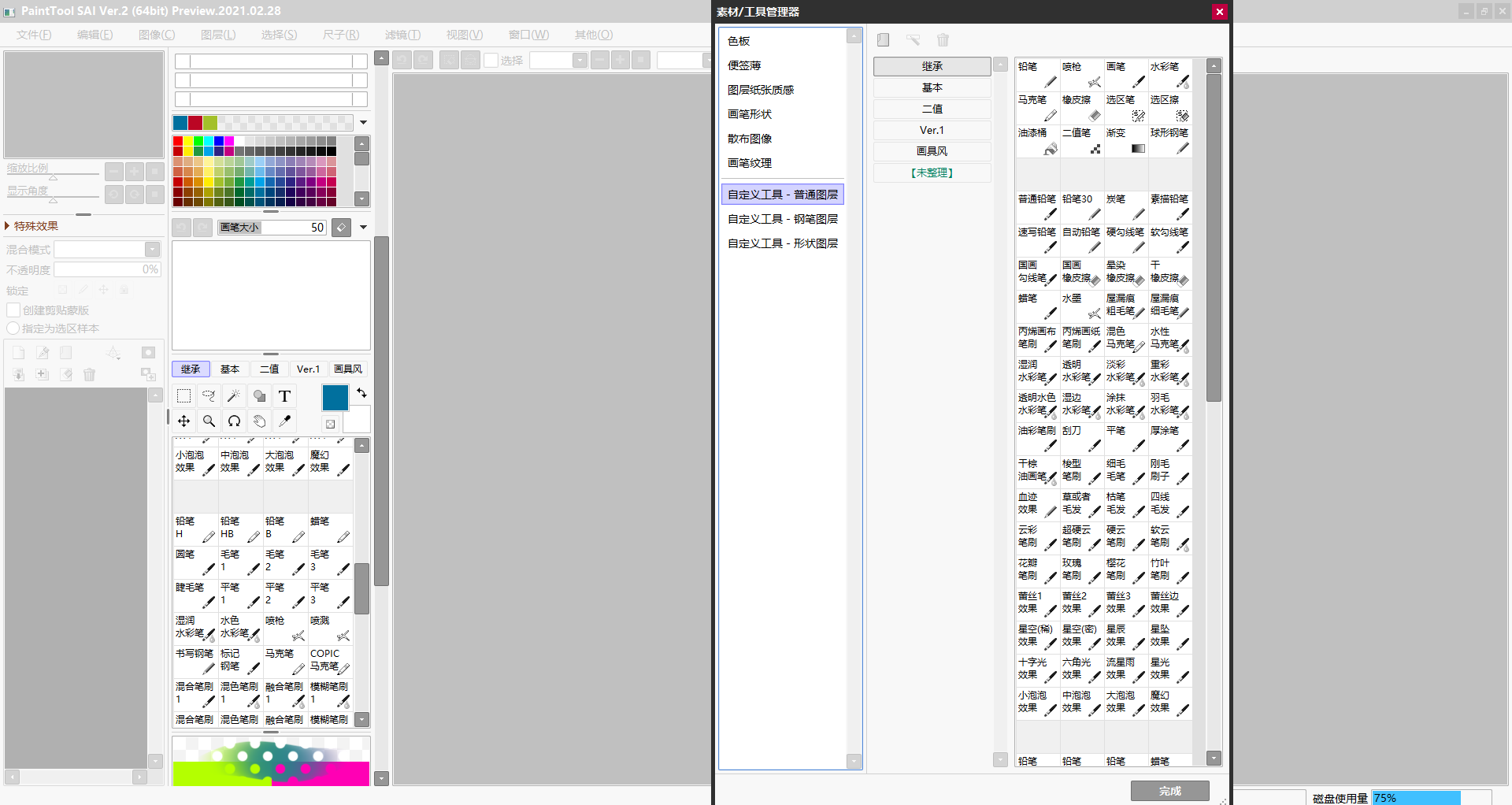The height and width of the screenshot is (805, 1512).
Task: Open color history strip dropdown arrow
Action: (x=363, y=122)
